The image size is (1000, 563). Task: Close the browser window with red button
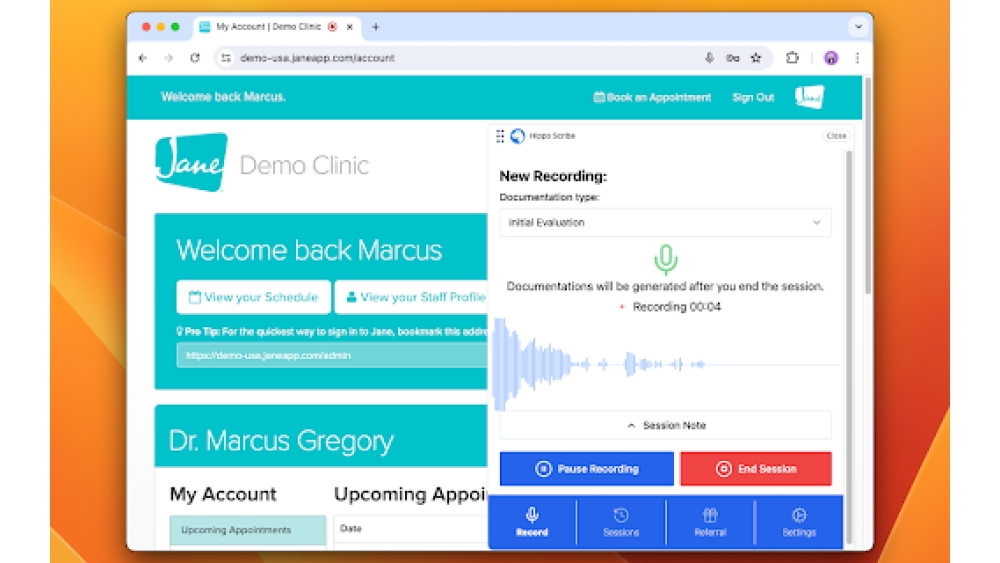click(146, 27)
